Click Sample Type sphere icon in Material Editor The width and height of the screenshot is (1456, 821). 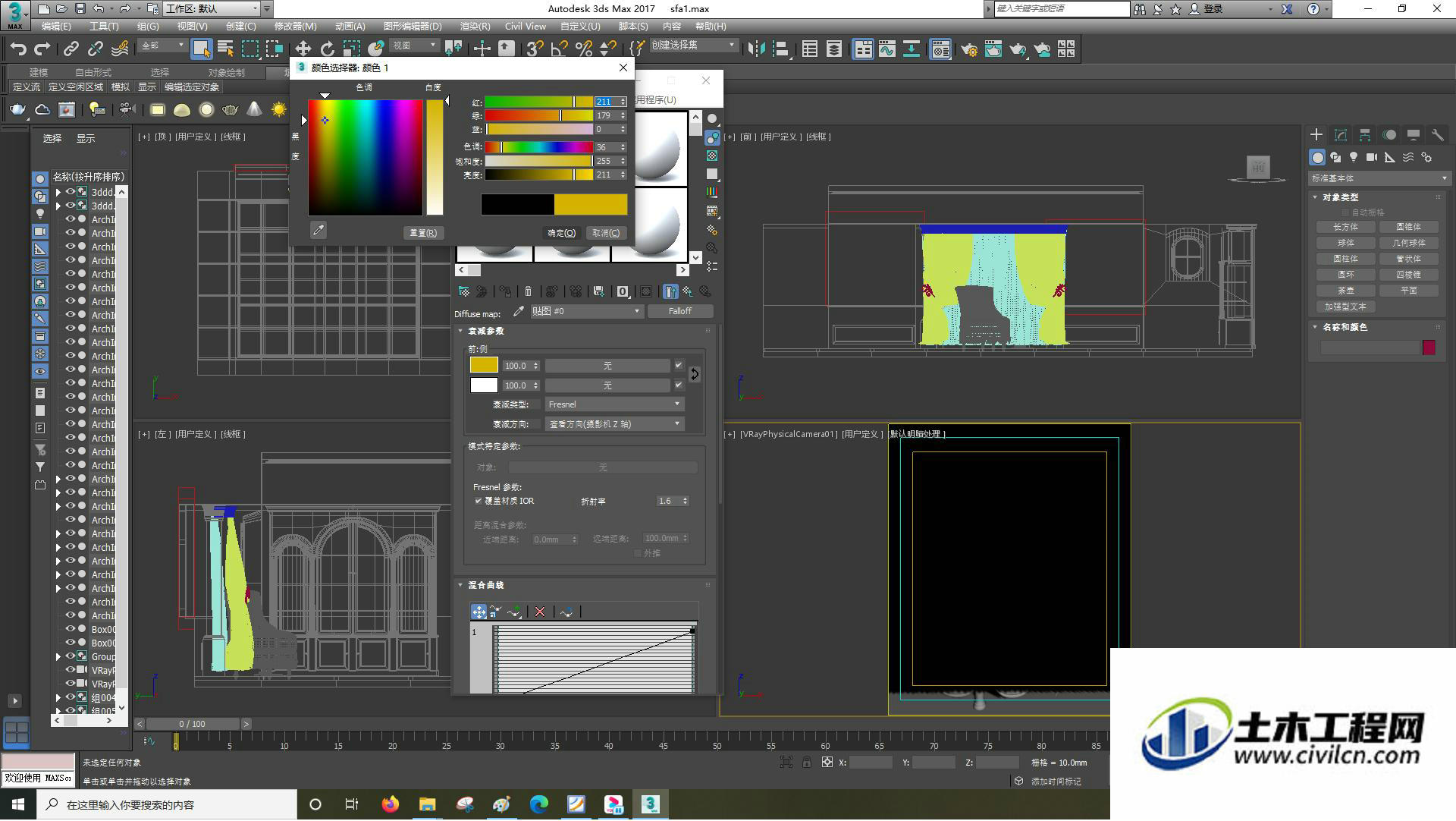[x=711, y=119]
